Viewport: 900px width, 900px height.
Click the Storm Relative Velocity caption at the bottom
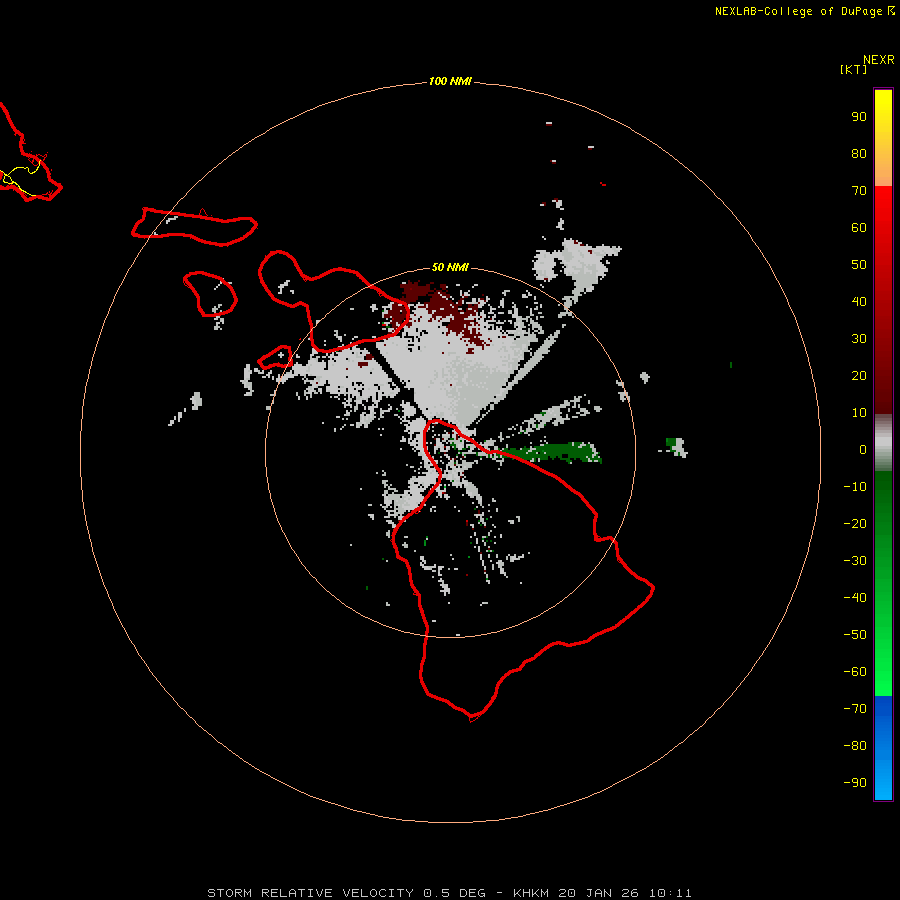click(x=449, y=893)
